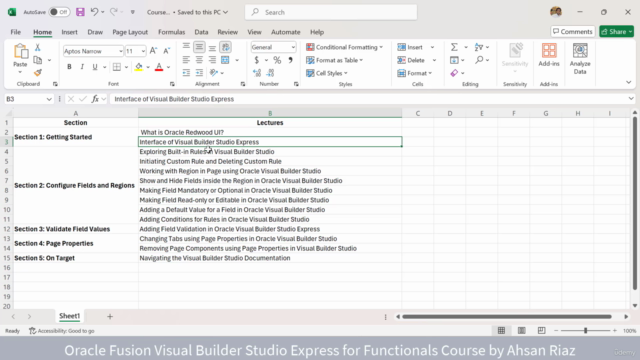Open Add-ins from the ribbon
This screenshot has height=360, width=640.
[x=549, y=56]
